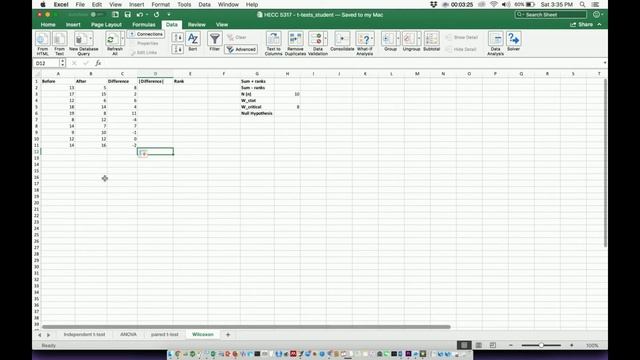Click the Save icon in title bar
The width and height of the screenshot is (640, 360).
pyautogui.click(x=127, y=15)
